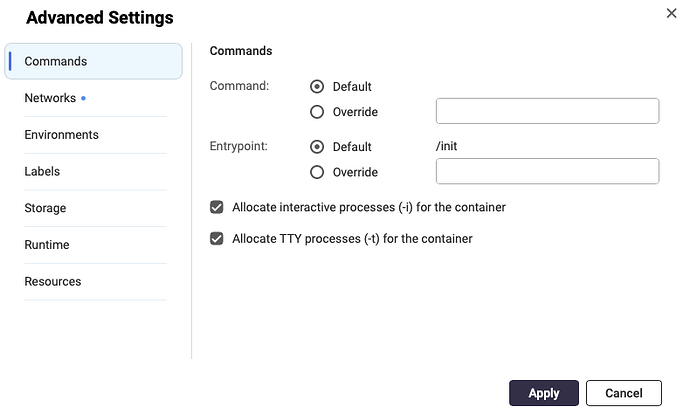Click the Command override text field
This screenshot has width=690, height=420.
[547, 111]
